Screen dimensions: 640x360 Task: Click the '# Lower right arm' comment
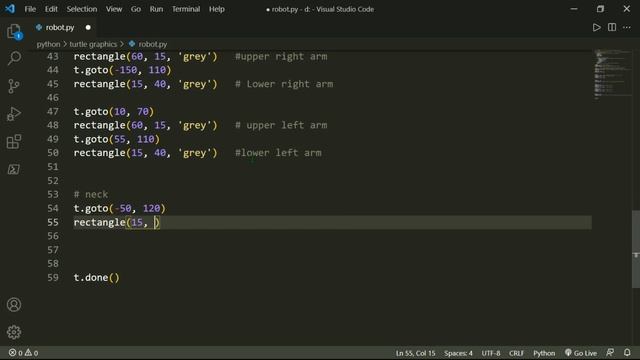click(x=284, y=84)
